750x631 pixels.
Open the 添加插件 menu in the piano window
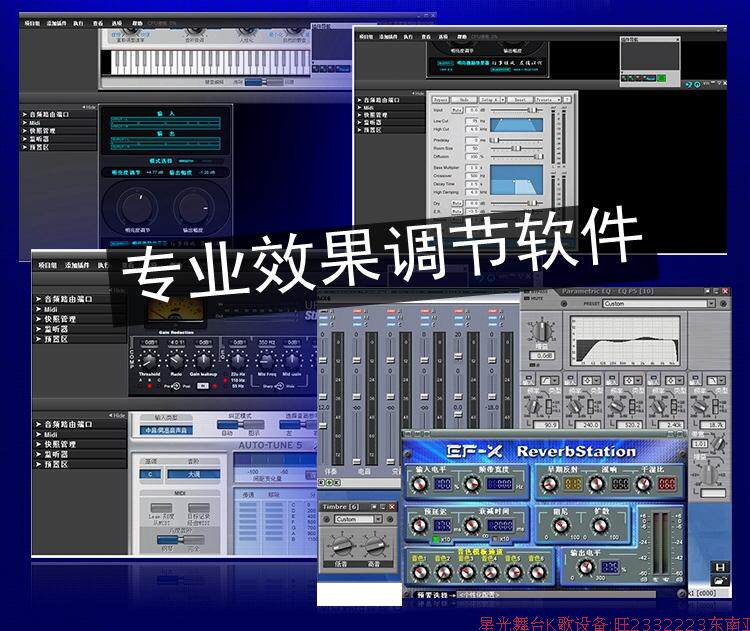(x=56, y=23)
